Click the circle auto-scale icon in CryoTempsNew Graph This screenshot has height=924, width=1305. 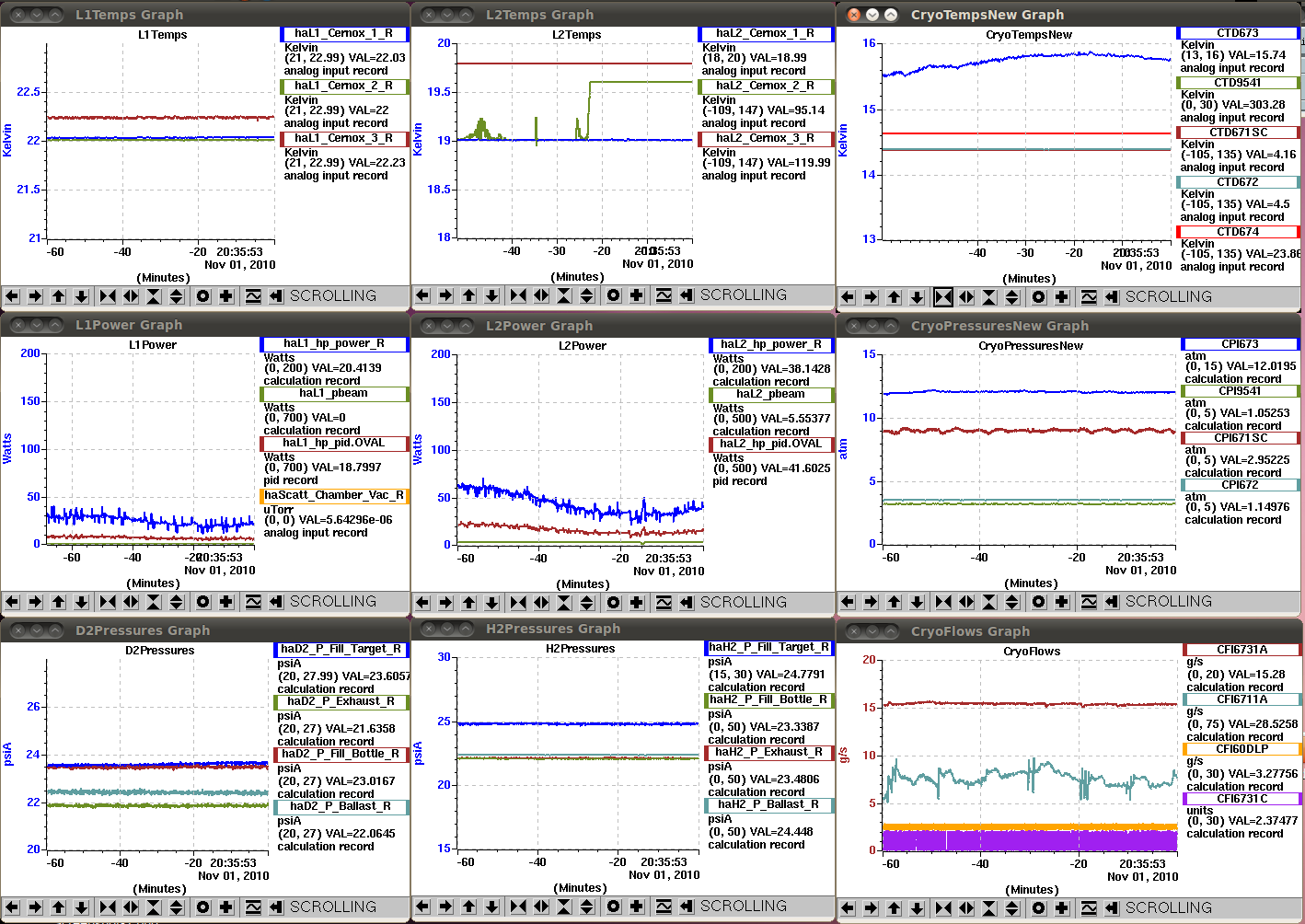coord(1038,297)
